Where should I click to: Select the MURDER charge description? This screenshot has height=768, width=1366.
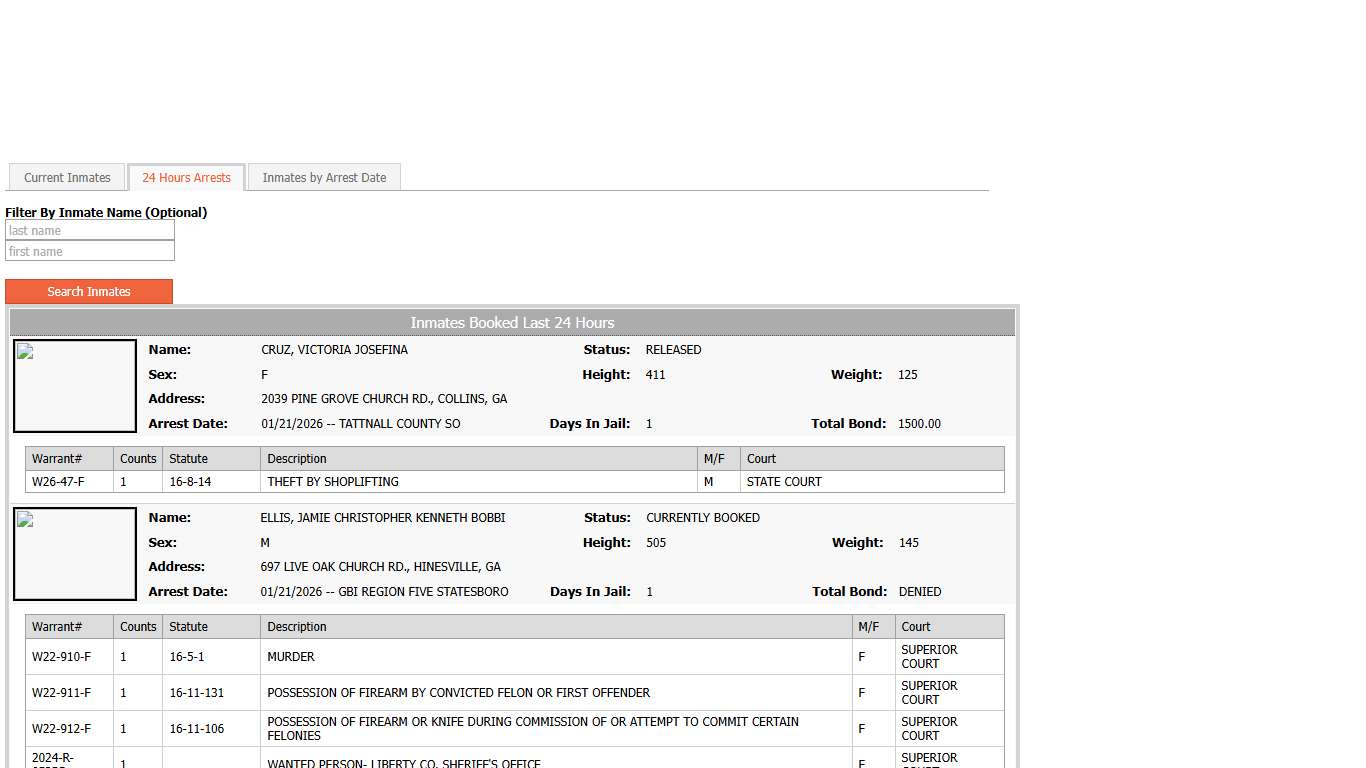291,657
